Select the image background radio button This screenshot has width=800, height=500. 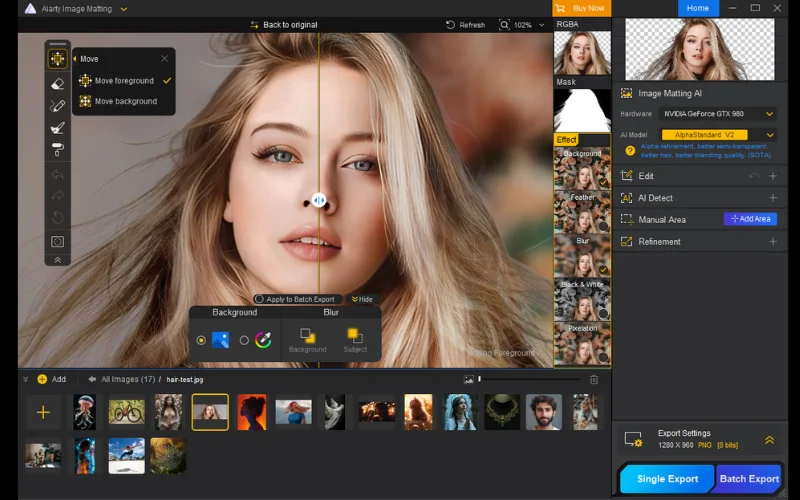tap(201, 340)
